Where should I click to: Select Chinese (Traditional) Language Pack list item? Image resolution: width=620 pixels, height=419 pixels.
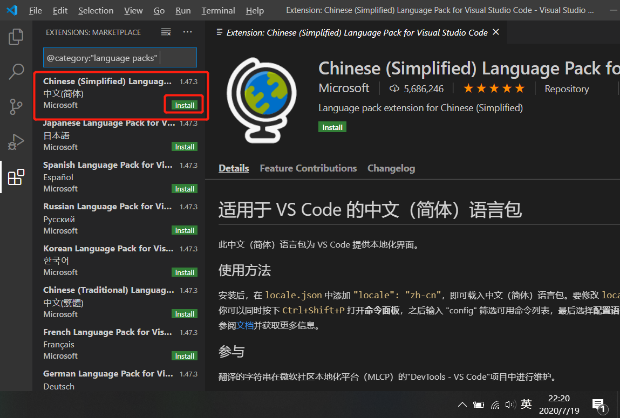[x=120, y=302]
